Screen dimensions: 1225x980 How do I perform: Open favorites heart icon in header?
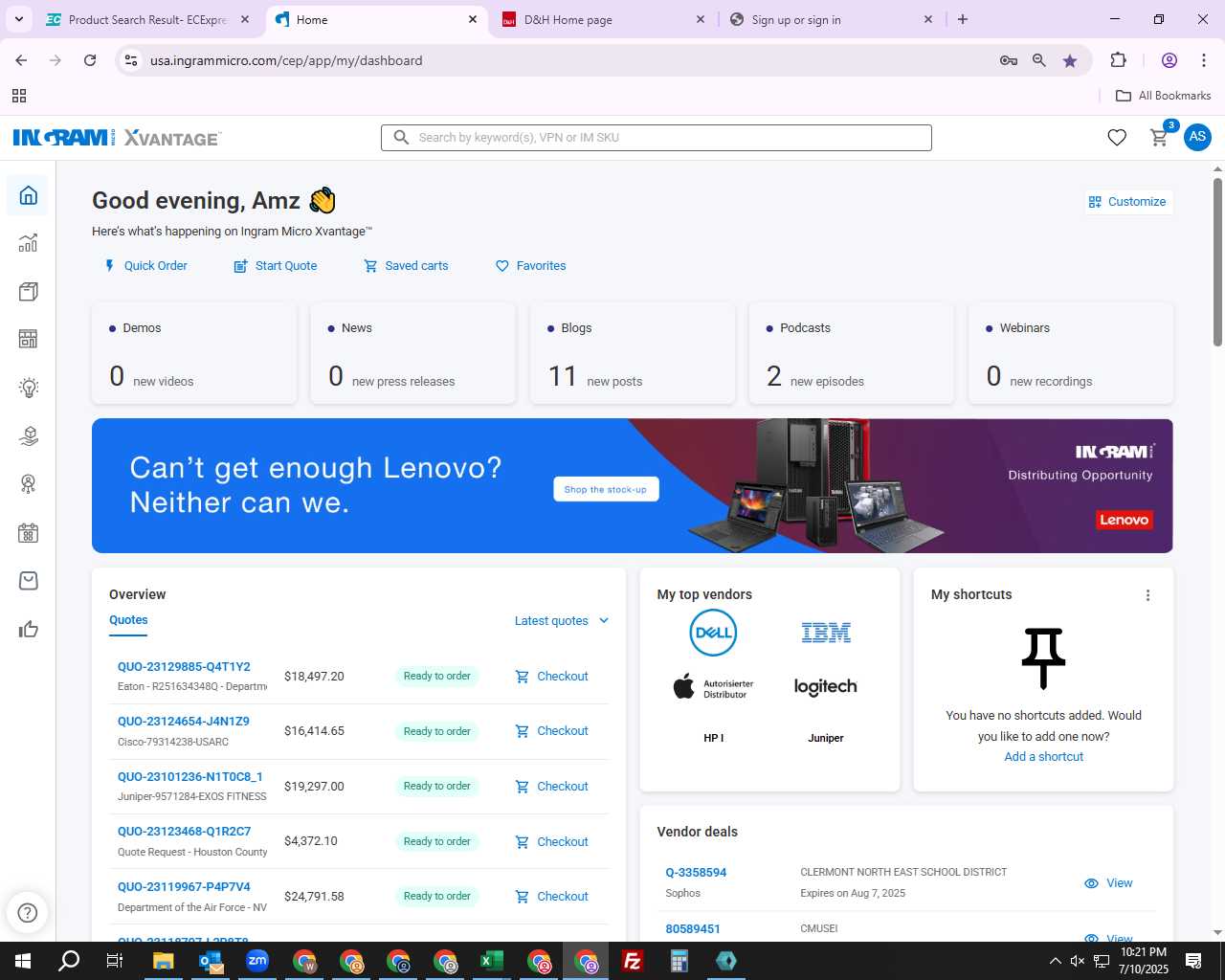(1117, 138)
